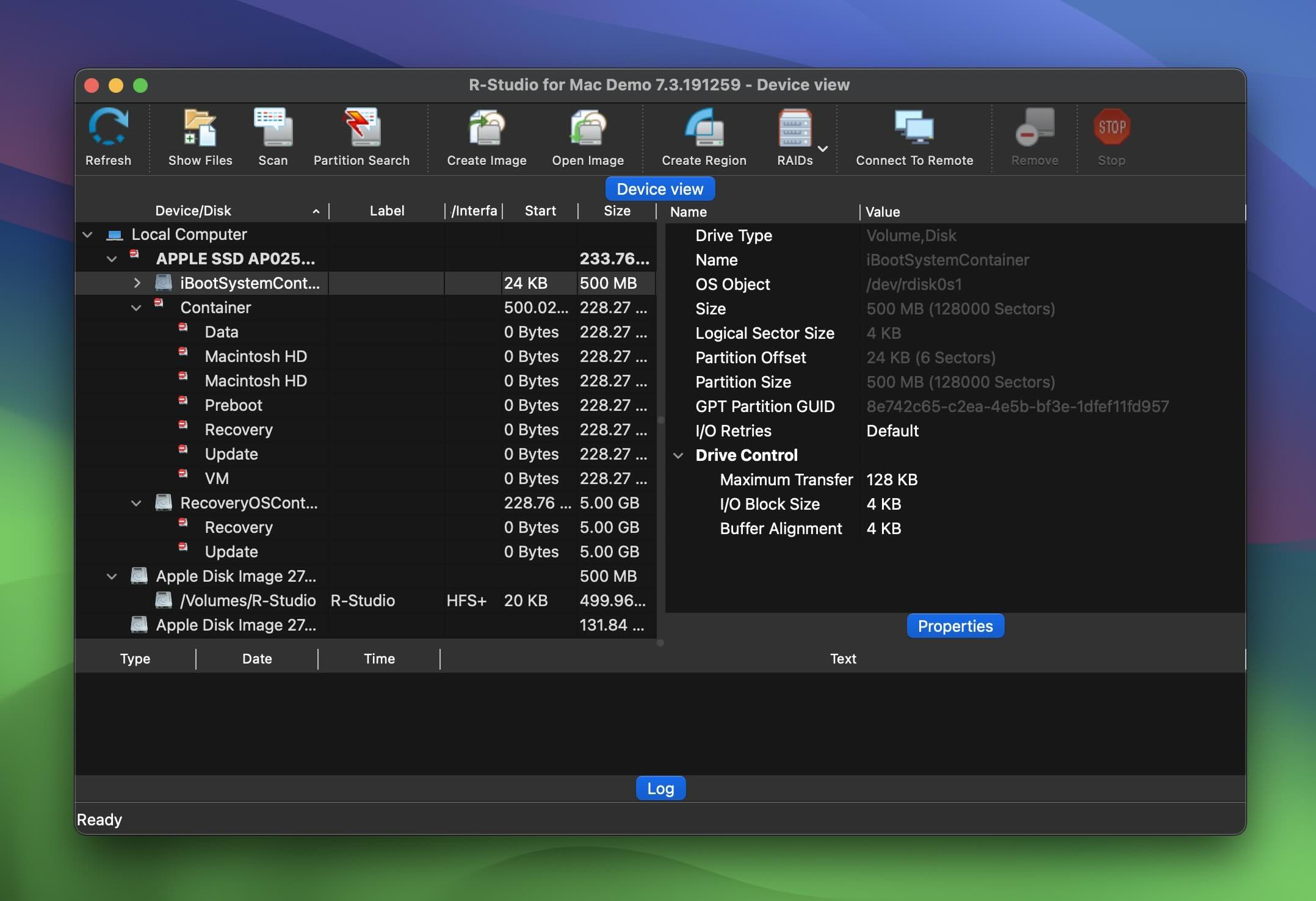Click the Ready status bar text
The image size is (1316, 901).
coord(99,820)
